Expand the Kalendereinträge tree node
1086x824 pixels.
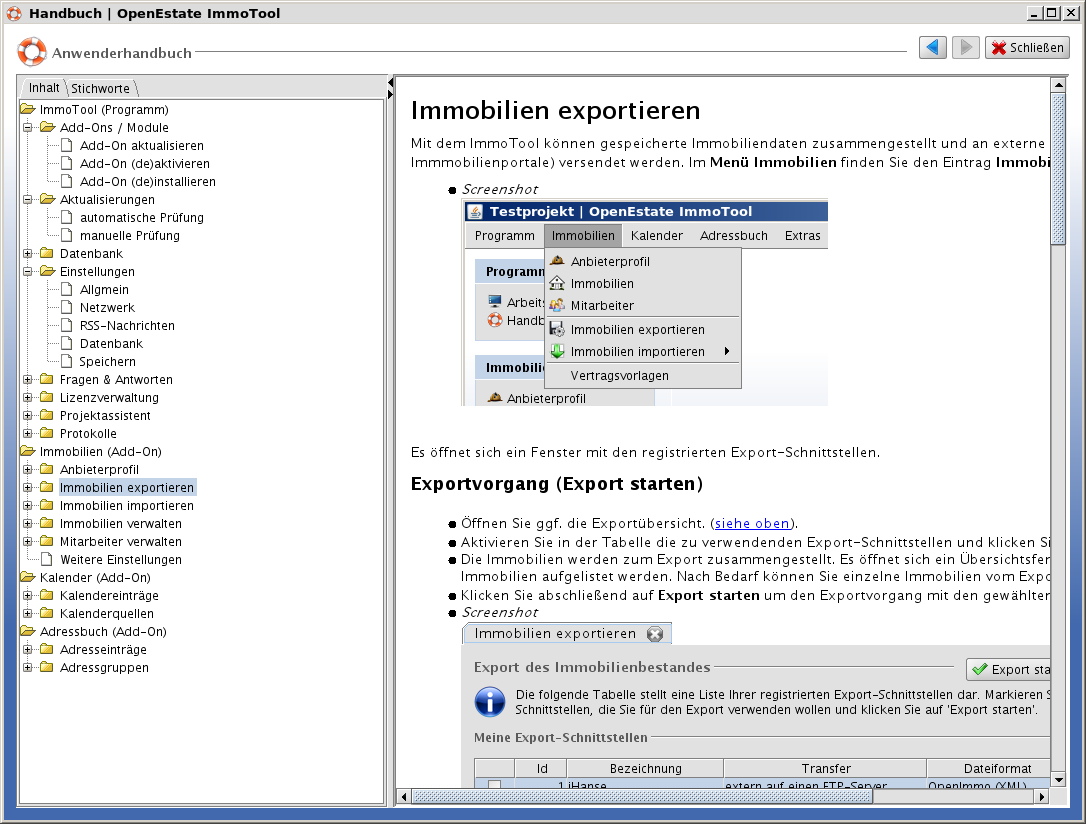28,596
